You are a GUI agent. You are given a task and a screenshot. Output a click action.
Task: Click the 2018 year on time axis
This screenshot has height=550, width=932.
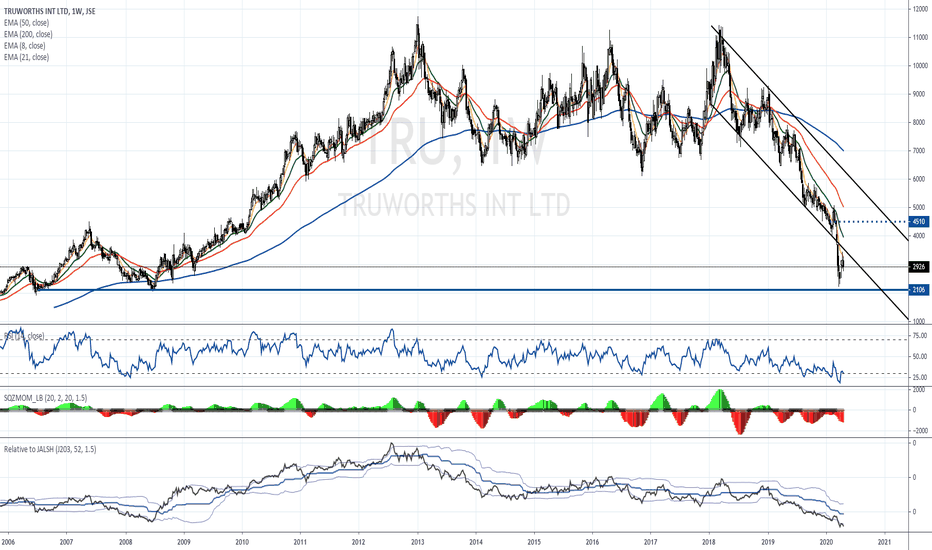(709, 542)
